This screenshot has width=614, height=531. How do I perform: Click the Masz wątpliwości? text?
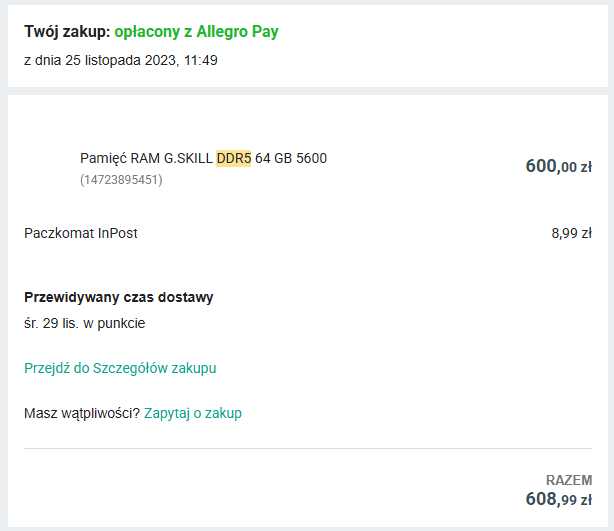click(81, 413)
